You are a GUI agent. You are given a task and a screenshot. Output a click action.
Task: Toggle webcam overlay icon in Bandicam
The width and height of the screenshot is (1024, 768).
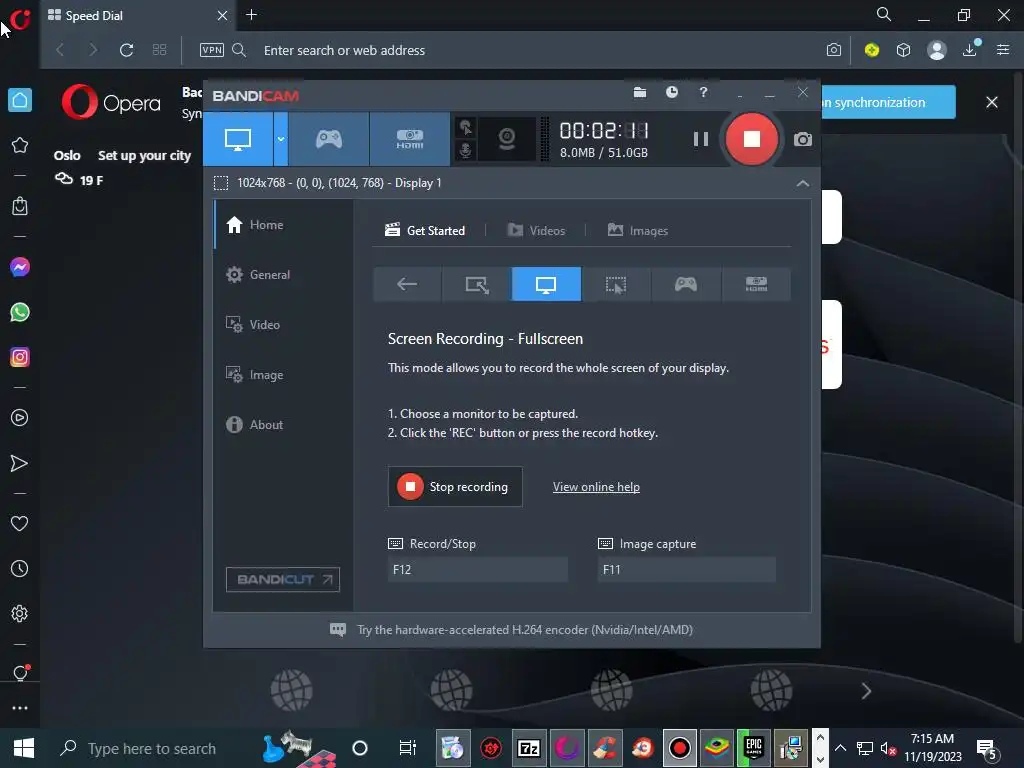point(507,139)
